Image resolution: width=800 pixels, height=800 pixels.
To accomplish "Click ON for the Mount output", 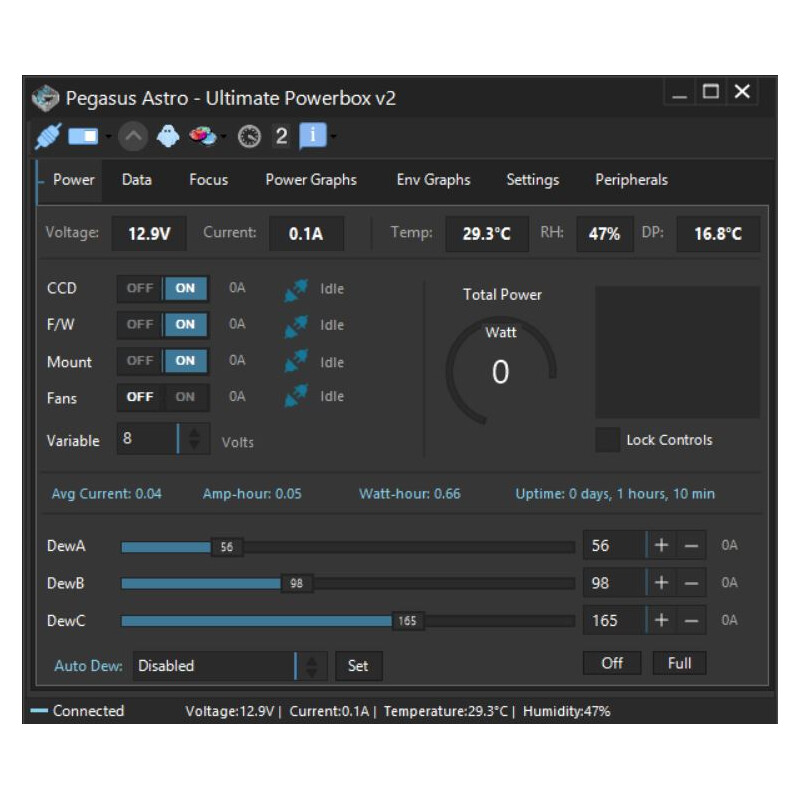I will pos(185,361).
